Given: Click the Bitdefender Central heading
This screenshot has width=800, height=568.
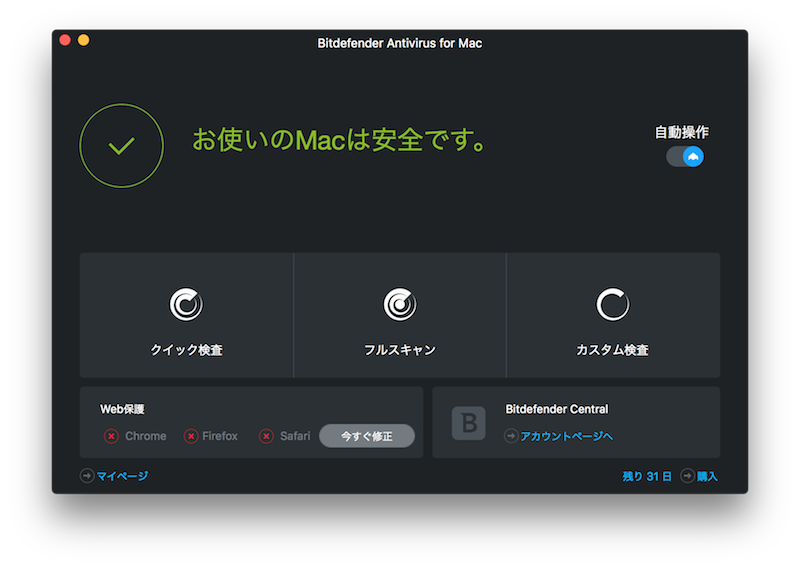Looking at the screenshot, I should tap(557, 409).
